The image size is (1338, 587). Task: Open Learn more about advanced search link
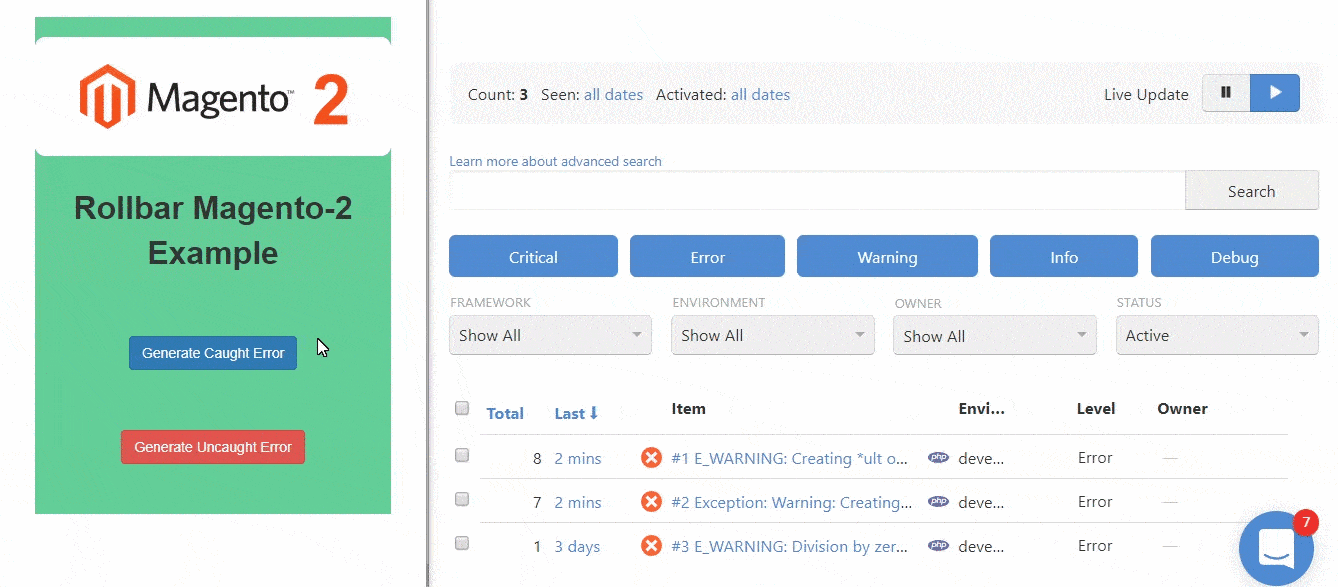click(555, 161)
